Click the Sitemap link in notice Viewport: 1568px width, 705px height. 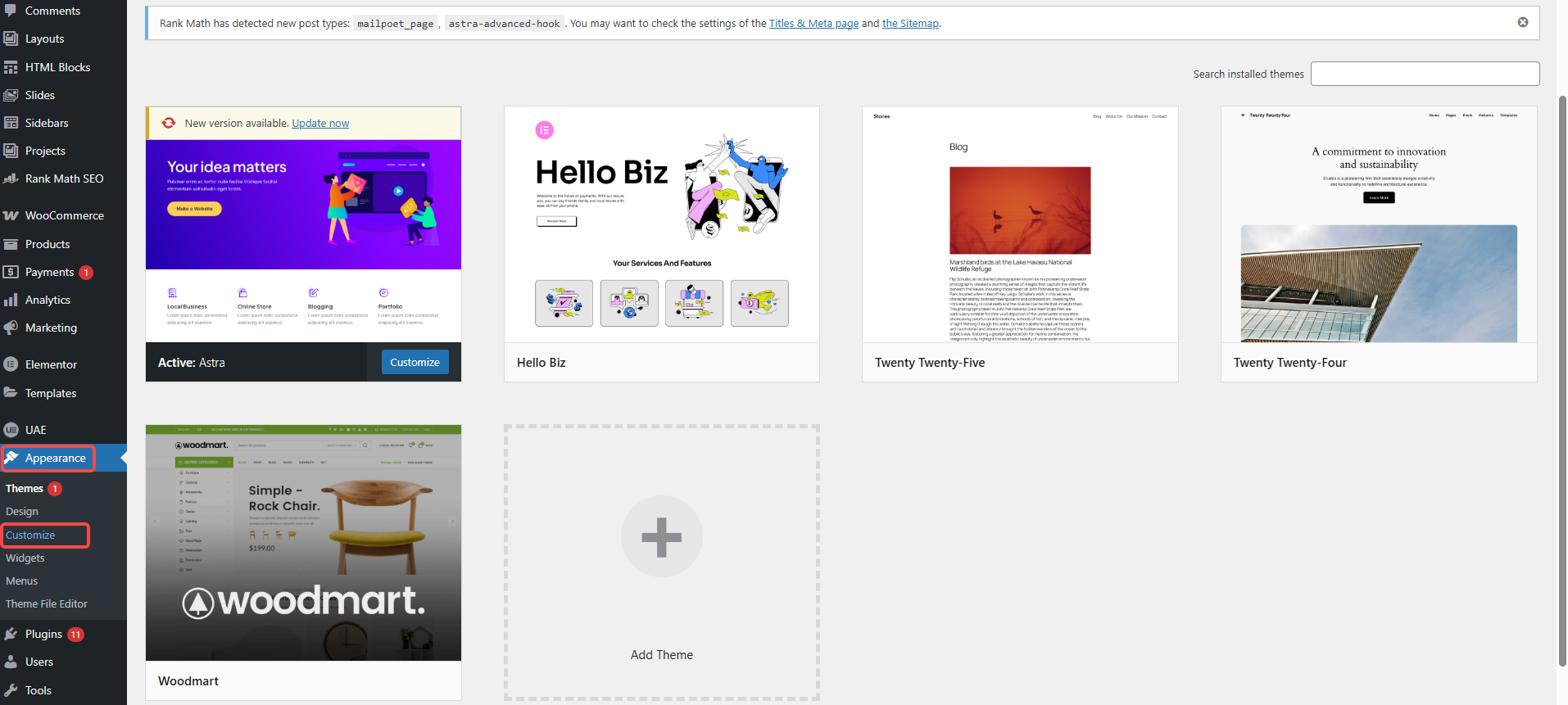click(910, 24)
